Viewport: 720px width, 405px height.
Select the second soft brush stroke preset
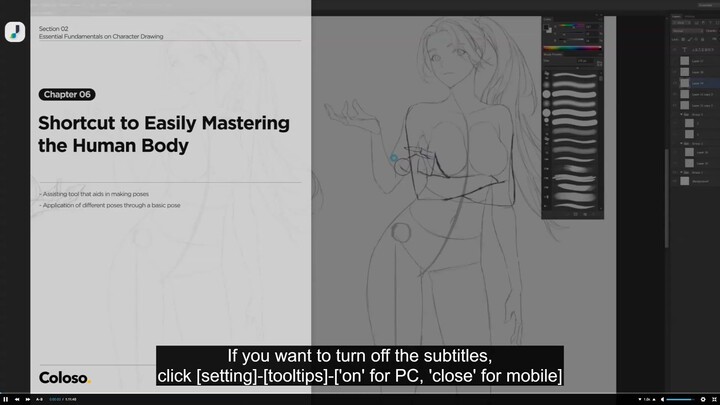[x=574, y=84]
